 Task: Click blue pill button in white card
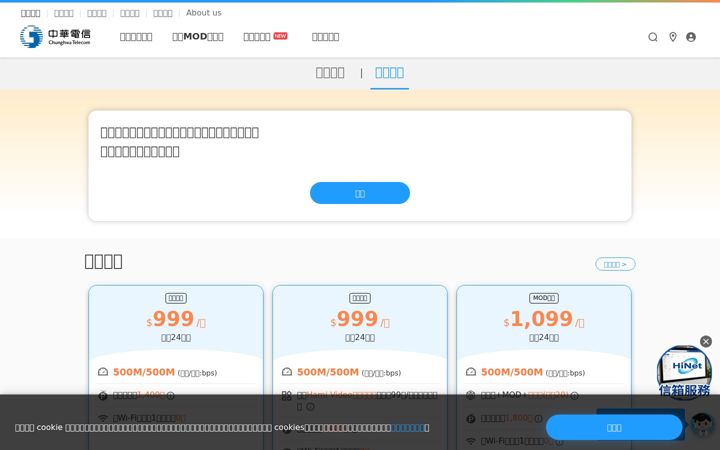pos(360,193)
